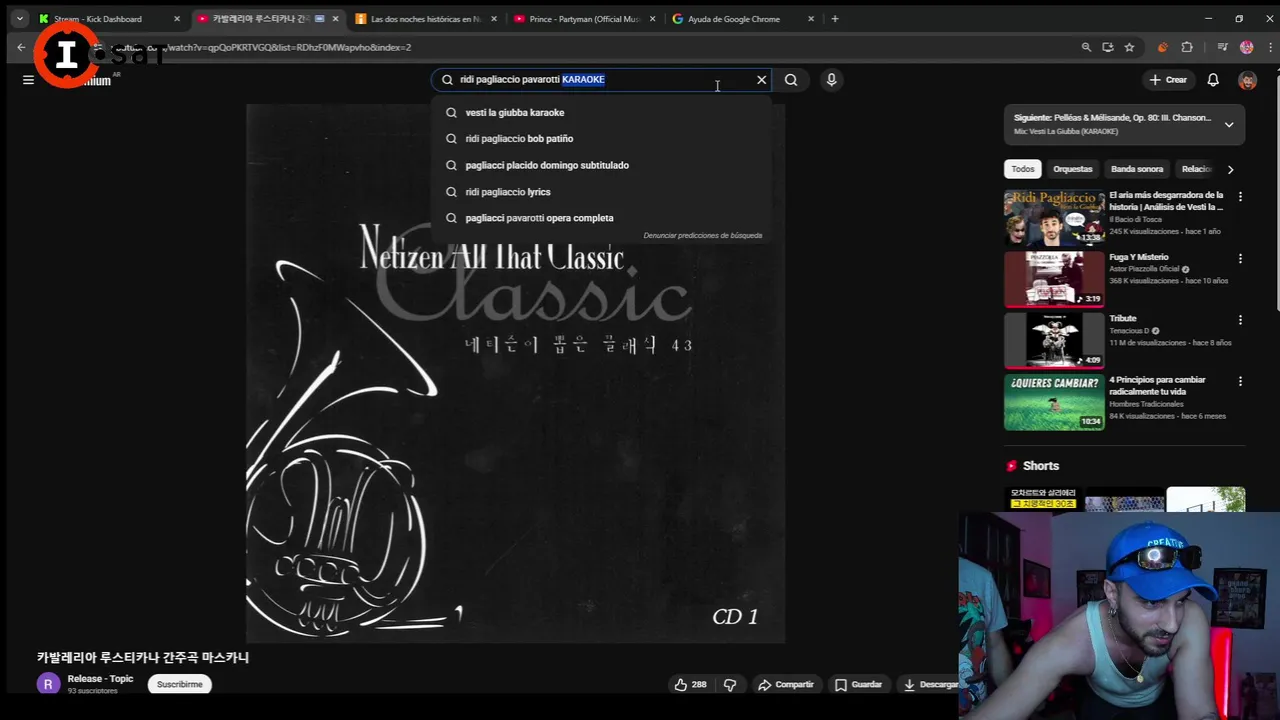Switch to Ayuda de Google Chrome tab
This screenshot has height=720, width=1280.
tap(743, 19)
